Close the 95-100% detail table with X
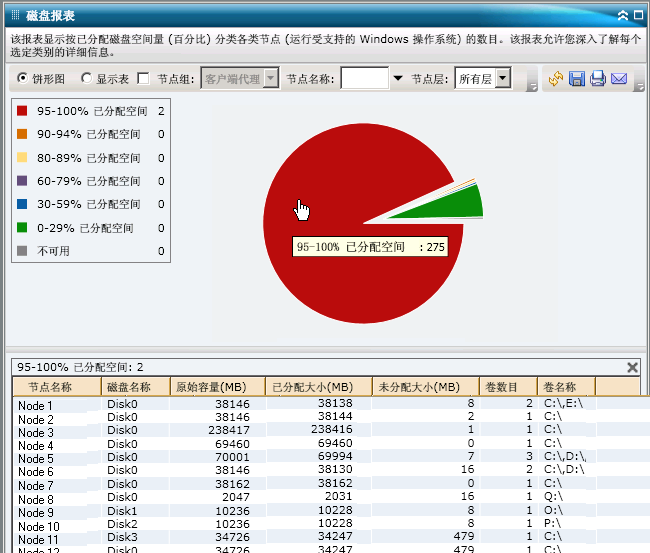650x553 pixels. point(632,367)
